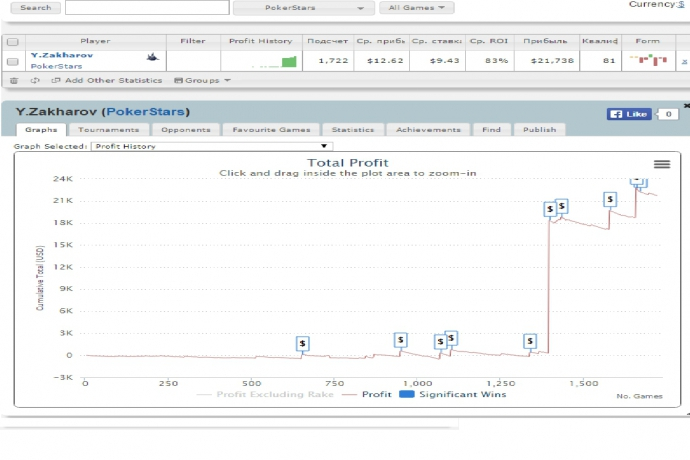Screen dimensions: 690x460
Task: Switch to the Achievements tab
Action: [x=428, y=130]
